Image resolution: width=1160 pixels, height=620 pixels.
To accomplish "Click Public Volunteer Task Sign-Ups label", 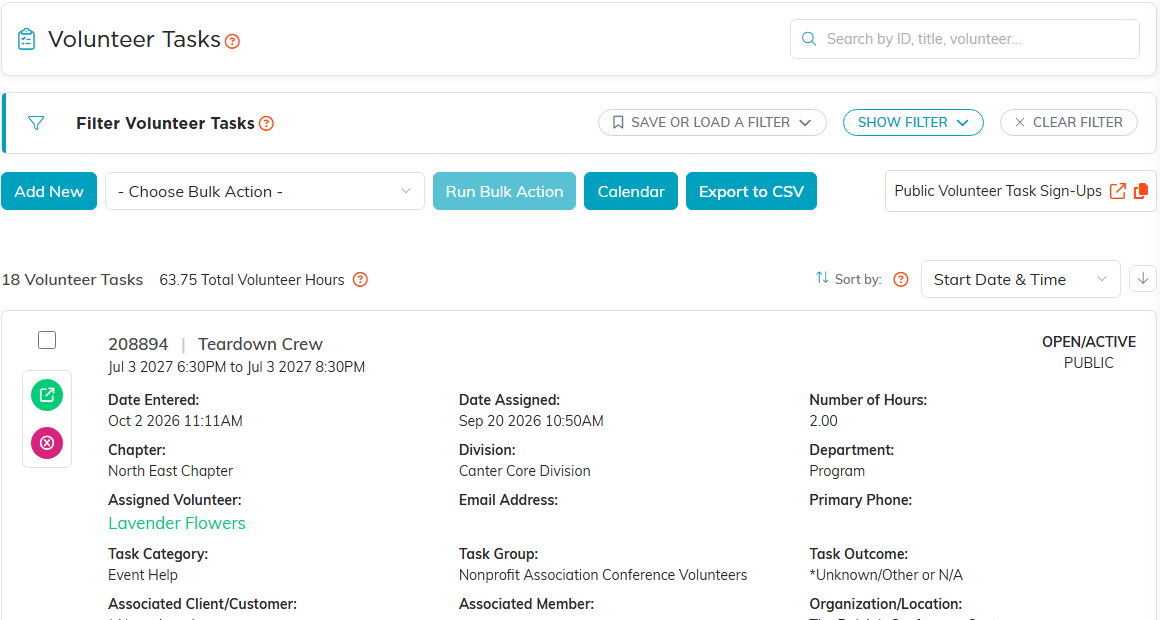I will click(x=998, y=191).
